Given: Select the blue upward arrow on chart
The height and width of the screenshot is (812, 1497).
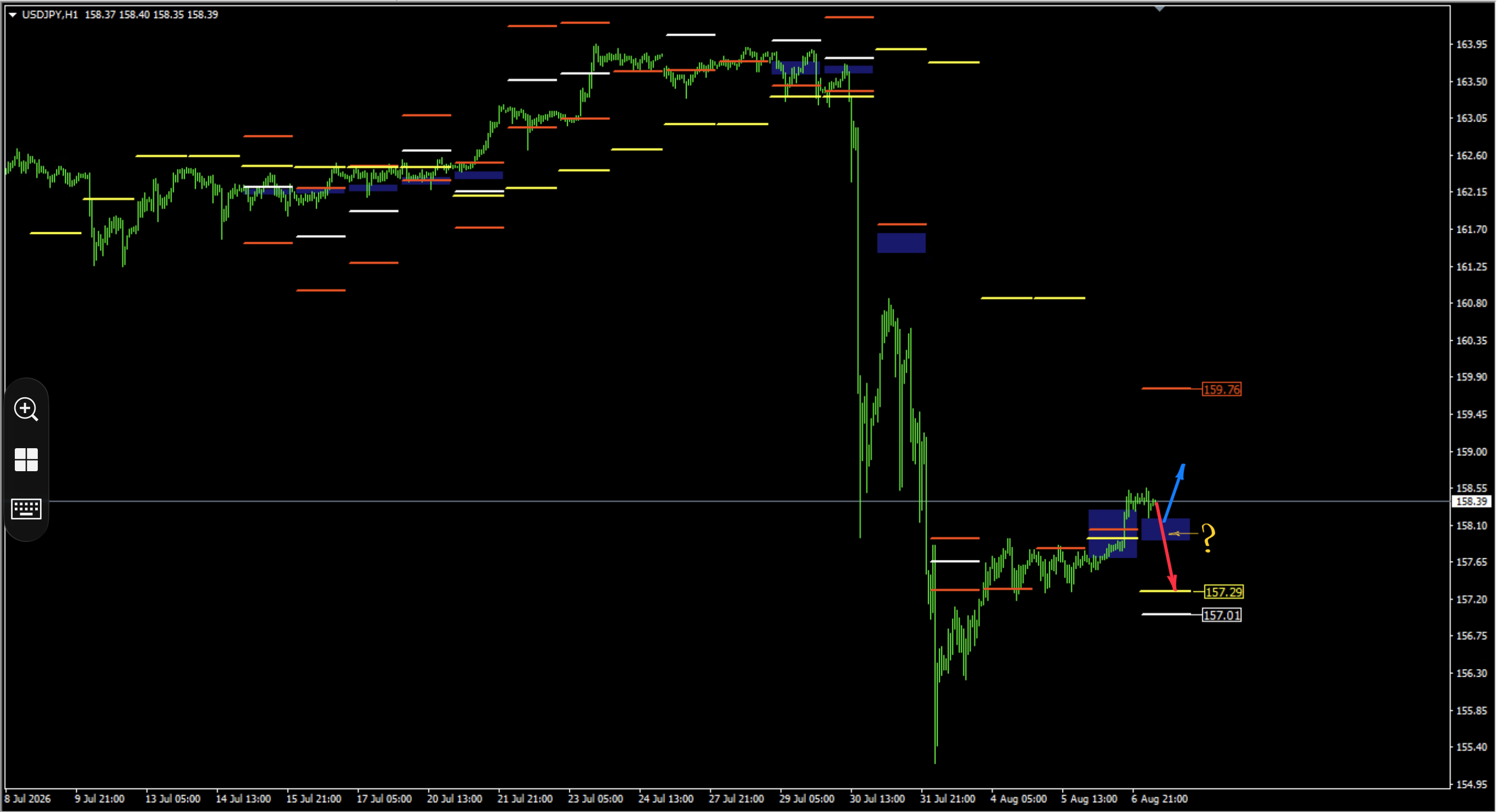Looking at the screenshot, I should pyautogui.click(x=1174, y=493).
